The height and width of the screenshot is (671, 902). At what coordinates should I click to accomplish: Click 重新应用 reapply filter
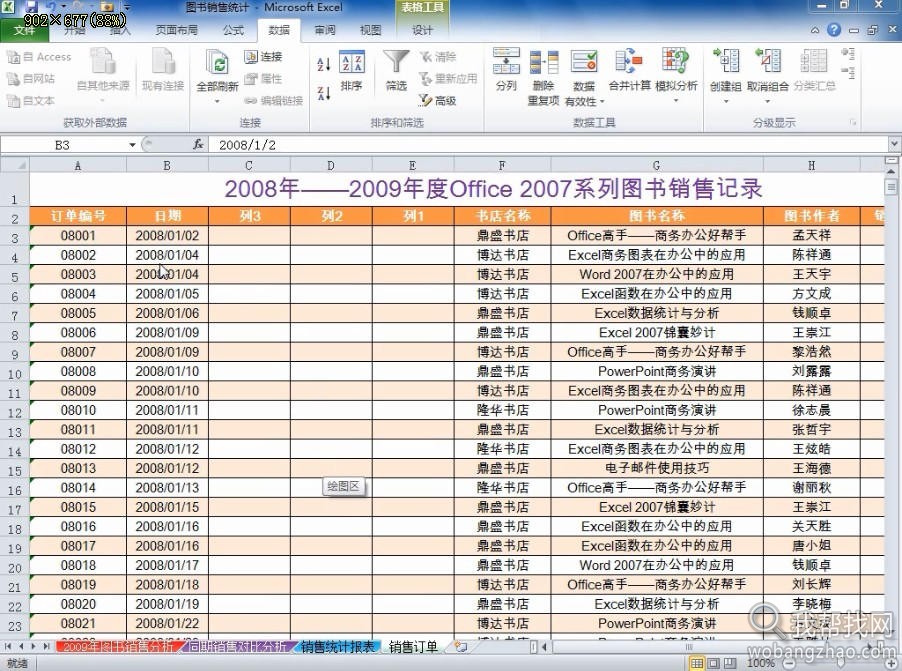point(448,78)
